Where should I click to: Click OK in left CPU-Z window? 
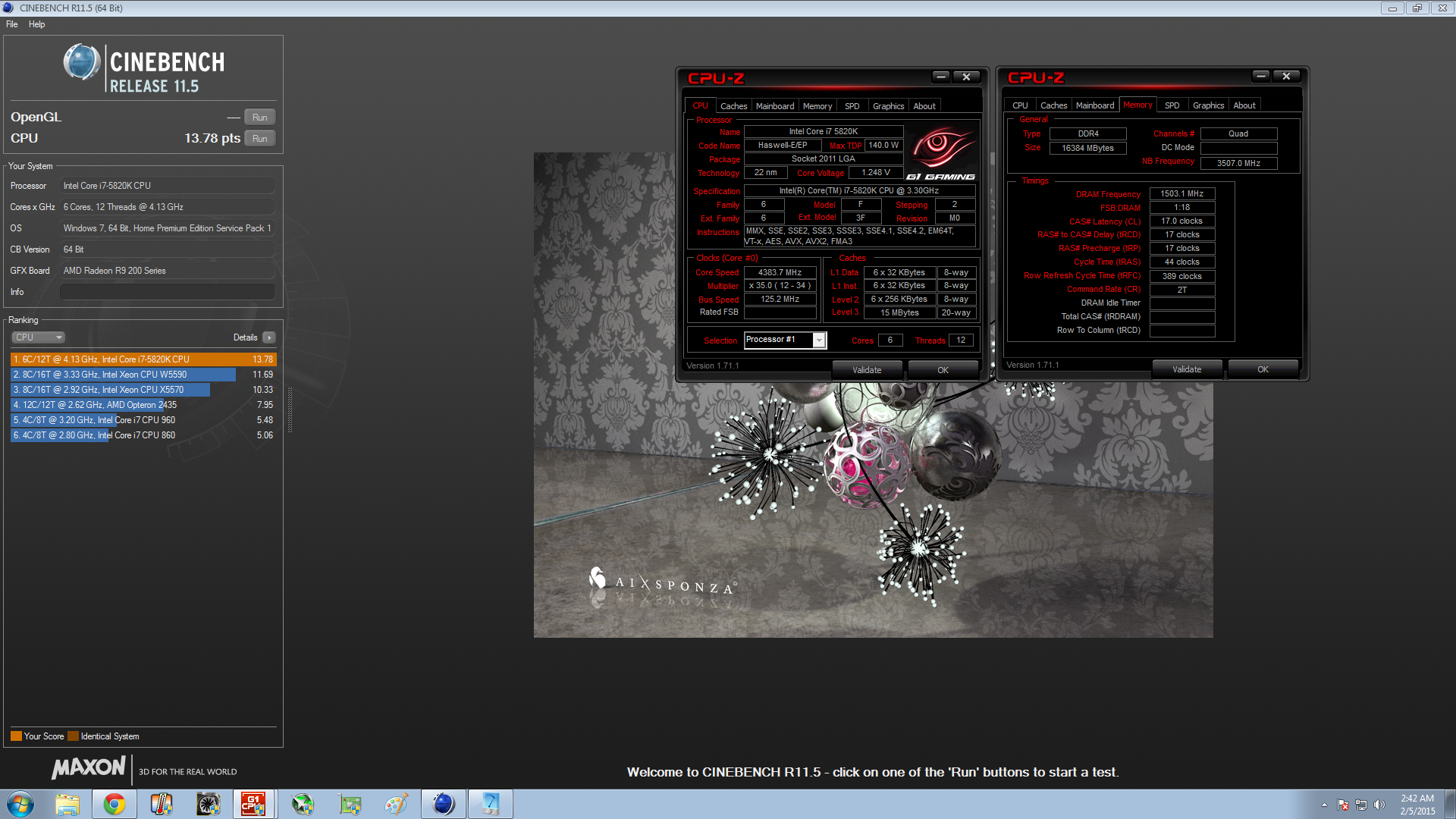[x=943, y=370]
